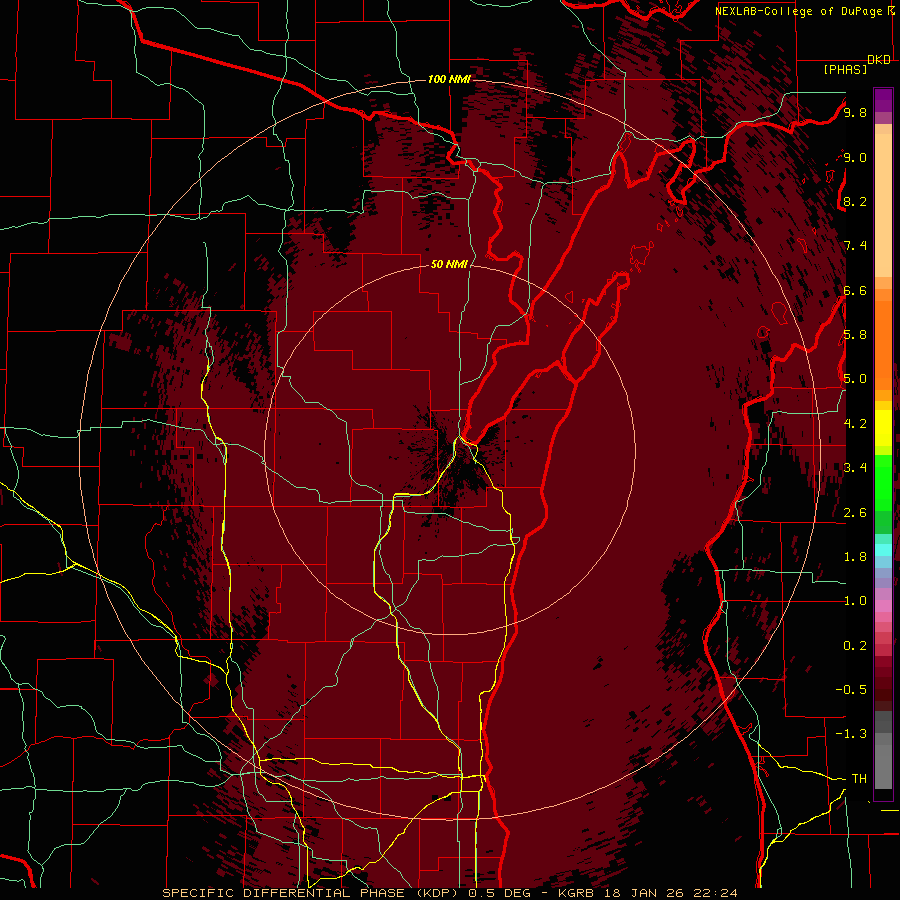
Task: Pick the pale peach band of the color bar
Action: [x=883, y=207]
